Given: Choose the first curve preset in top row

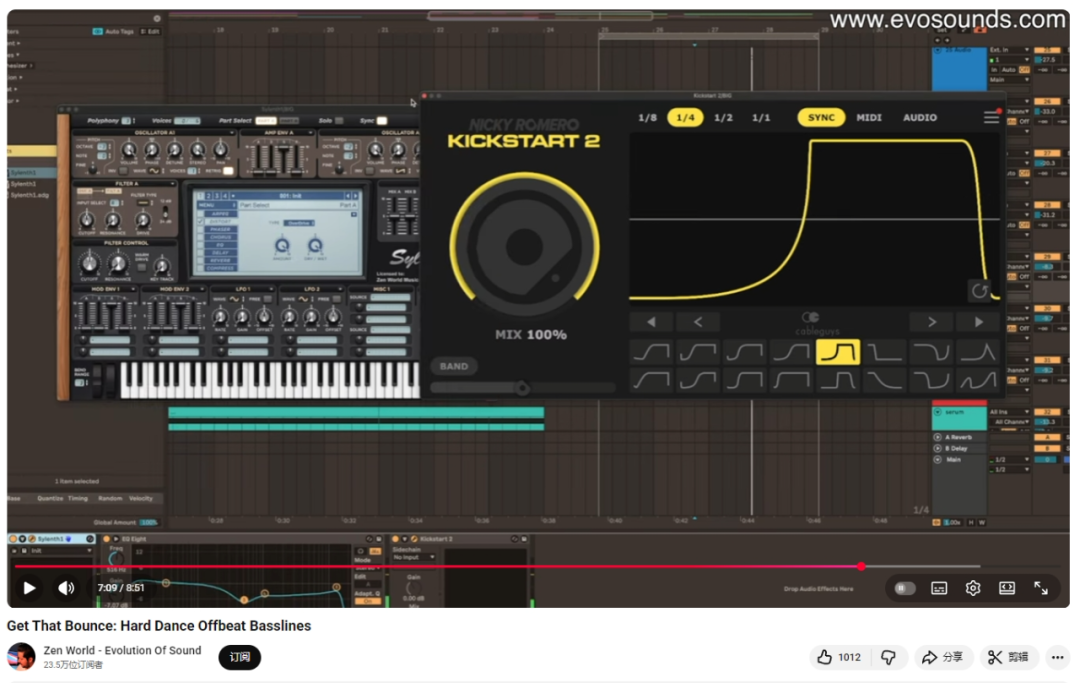Looking at the screenshot, I should point(651,353).
